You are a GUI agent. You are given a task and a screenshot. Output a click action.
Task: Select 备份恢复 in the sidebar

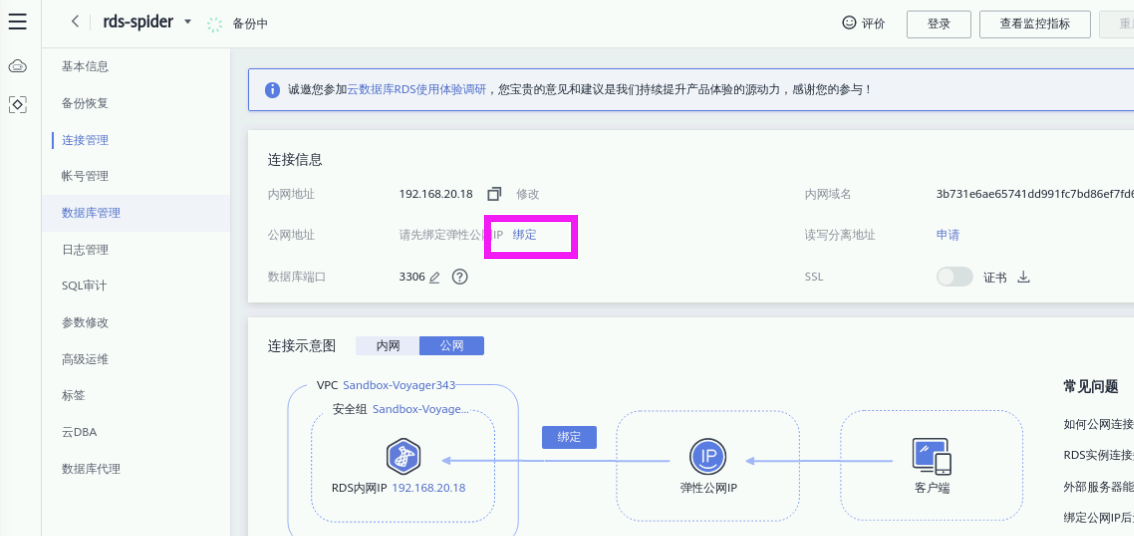85,103
